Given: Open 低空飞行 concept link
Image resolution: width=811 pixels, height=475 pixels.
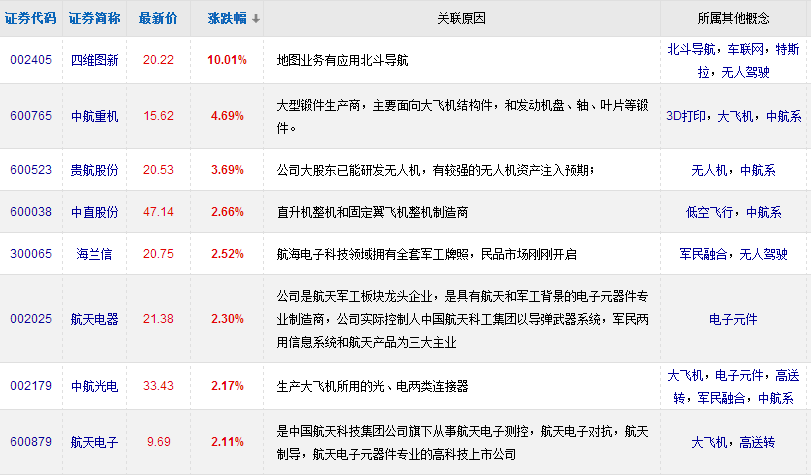Looking at the screenshot, I should 709,212.
